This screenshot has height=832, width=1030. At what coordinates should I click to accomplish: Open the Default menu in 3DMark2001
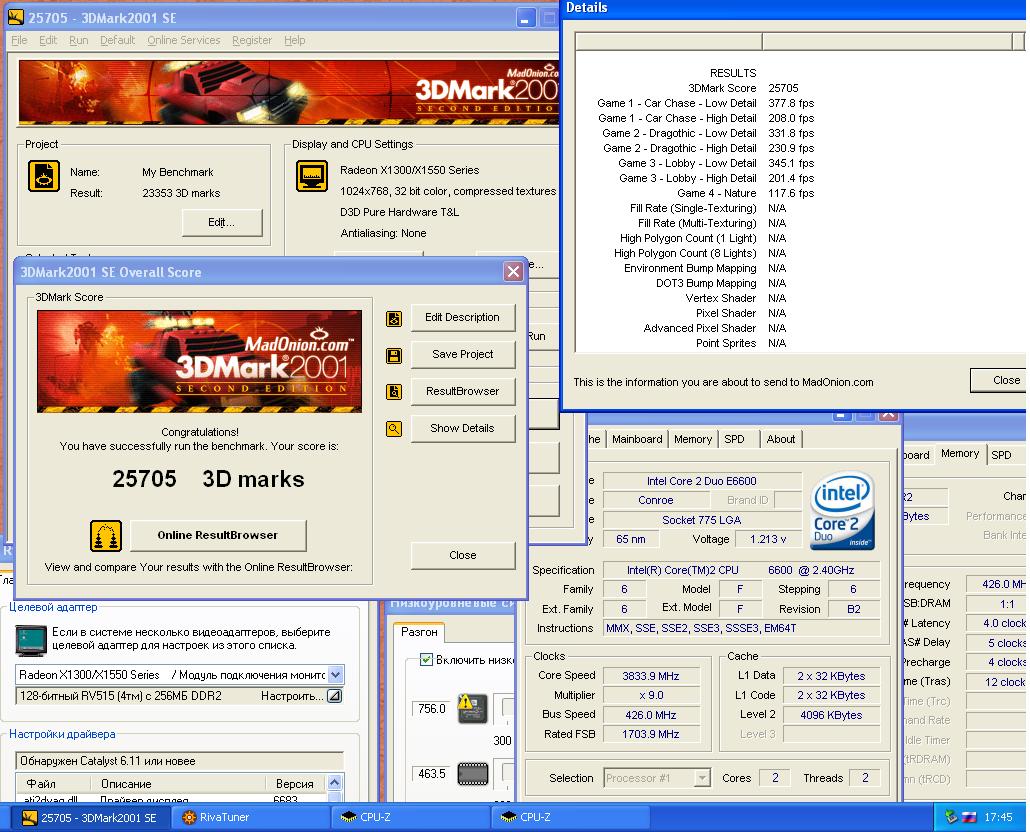pos(117,40)
